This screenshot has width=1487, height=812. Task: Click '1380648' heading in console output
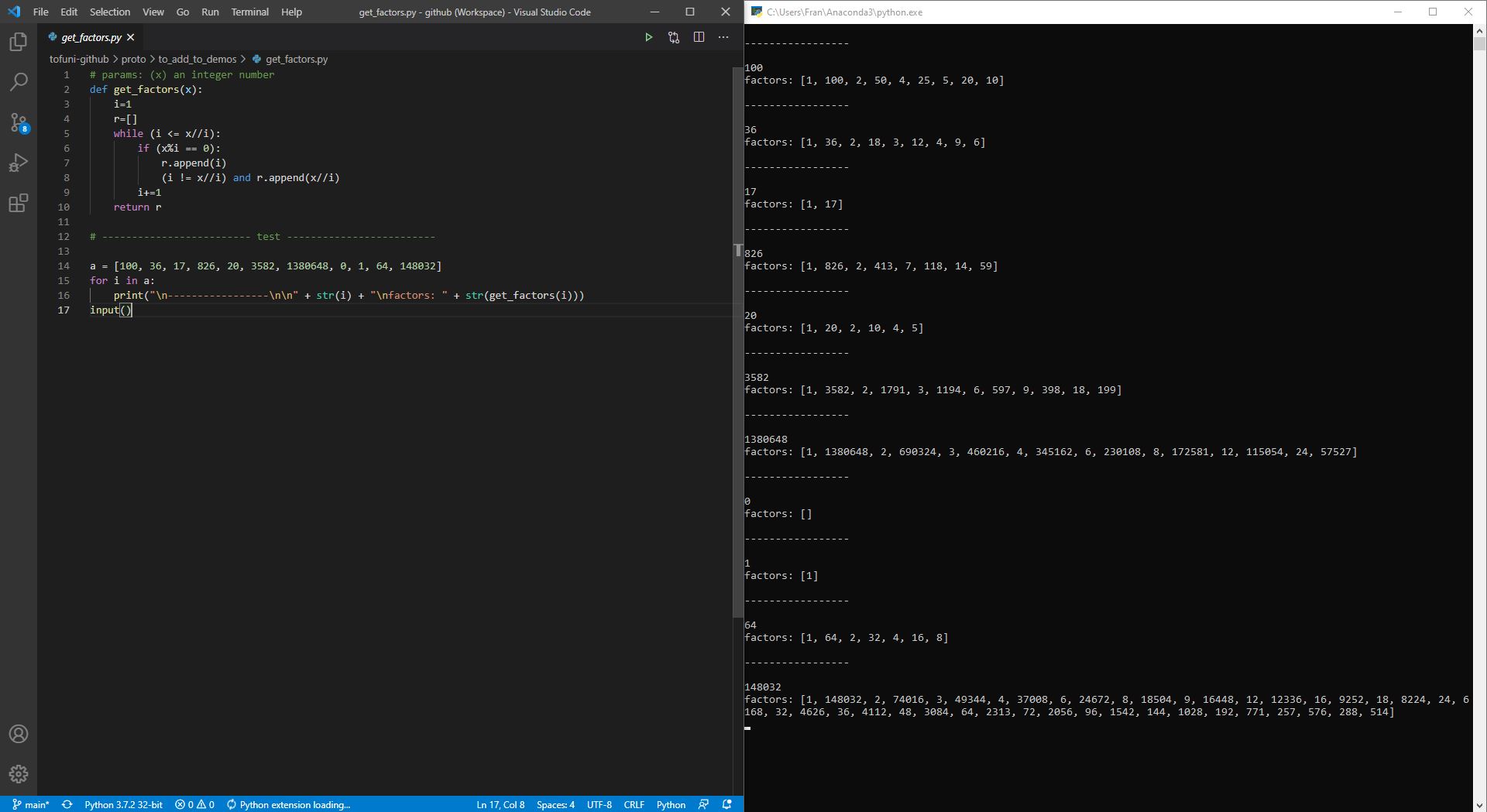pos(766,439)
